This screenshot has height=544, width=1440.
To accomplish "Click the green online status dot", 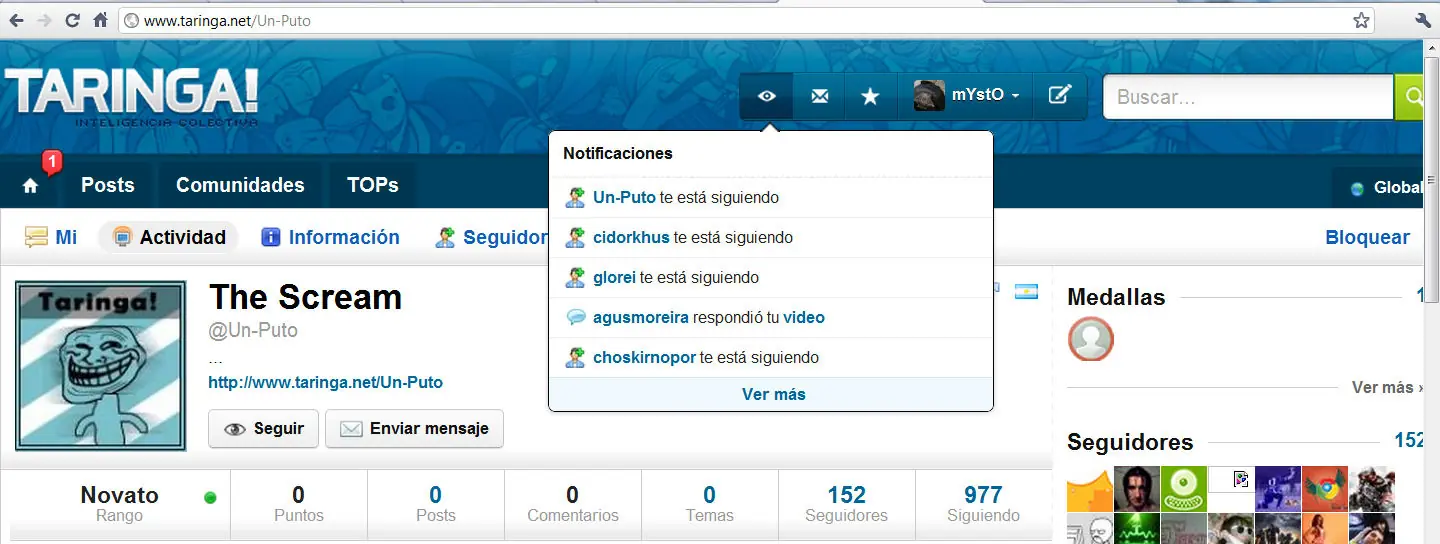I will (210, 497).
